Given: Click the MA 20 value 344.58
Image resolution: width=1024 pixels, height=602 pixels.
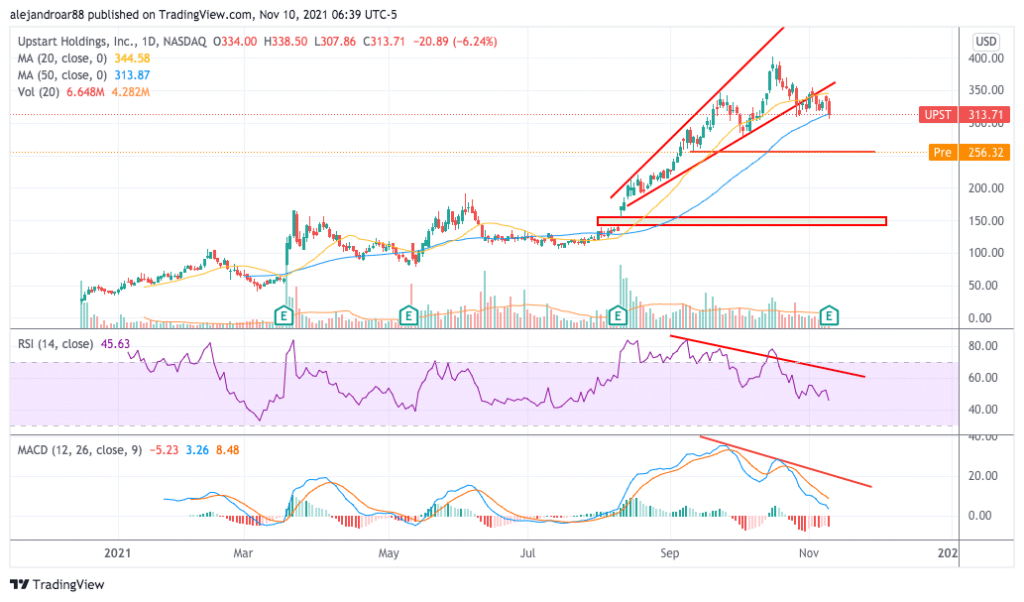Looking at the screenshot, I should click(133, 58).
